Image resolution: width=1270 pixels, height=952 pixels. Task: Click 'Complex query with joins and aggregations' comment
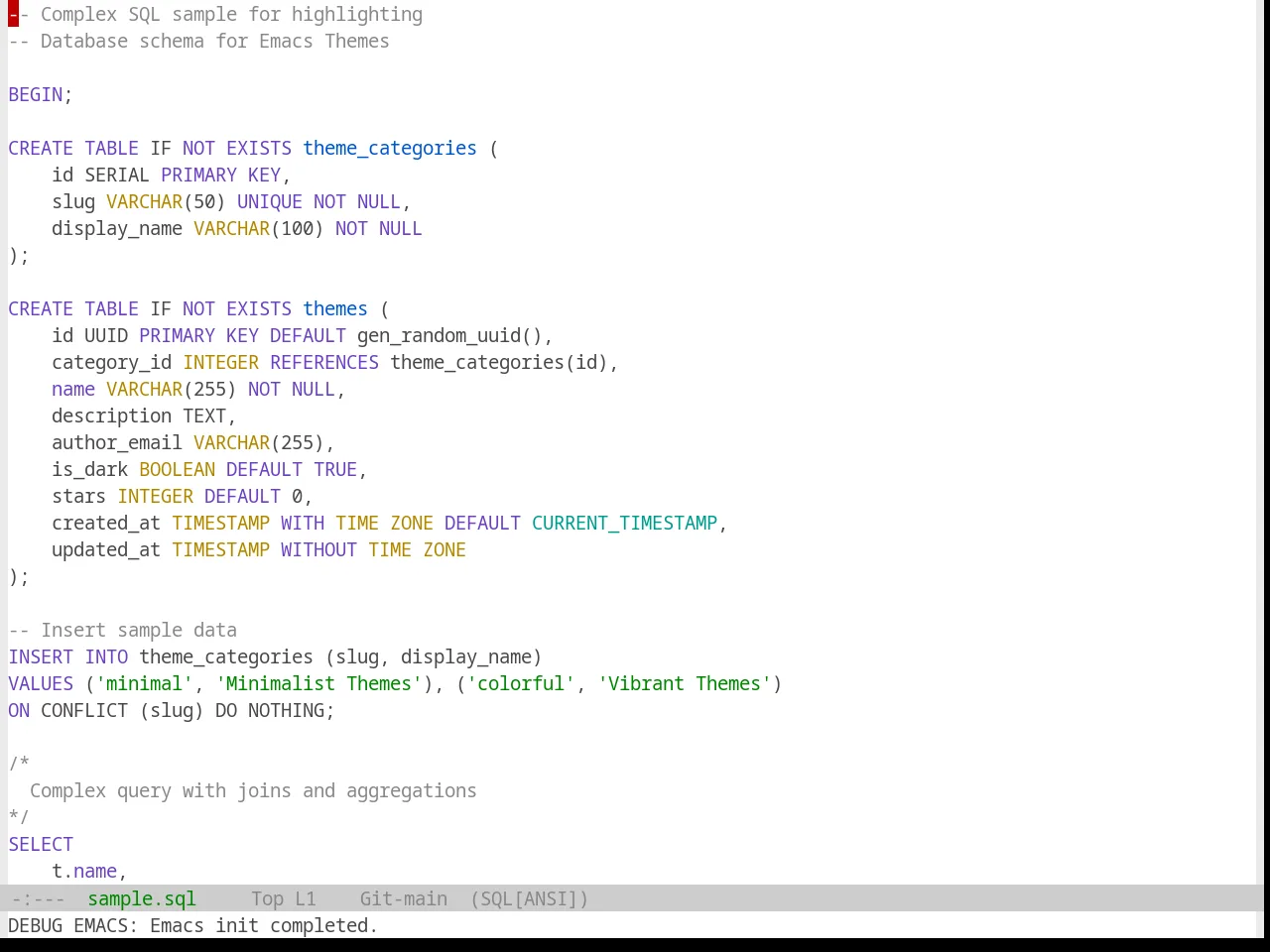253,790
